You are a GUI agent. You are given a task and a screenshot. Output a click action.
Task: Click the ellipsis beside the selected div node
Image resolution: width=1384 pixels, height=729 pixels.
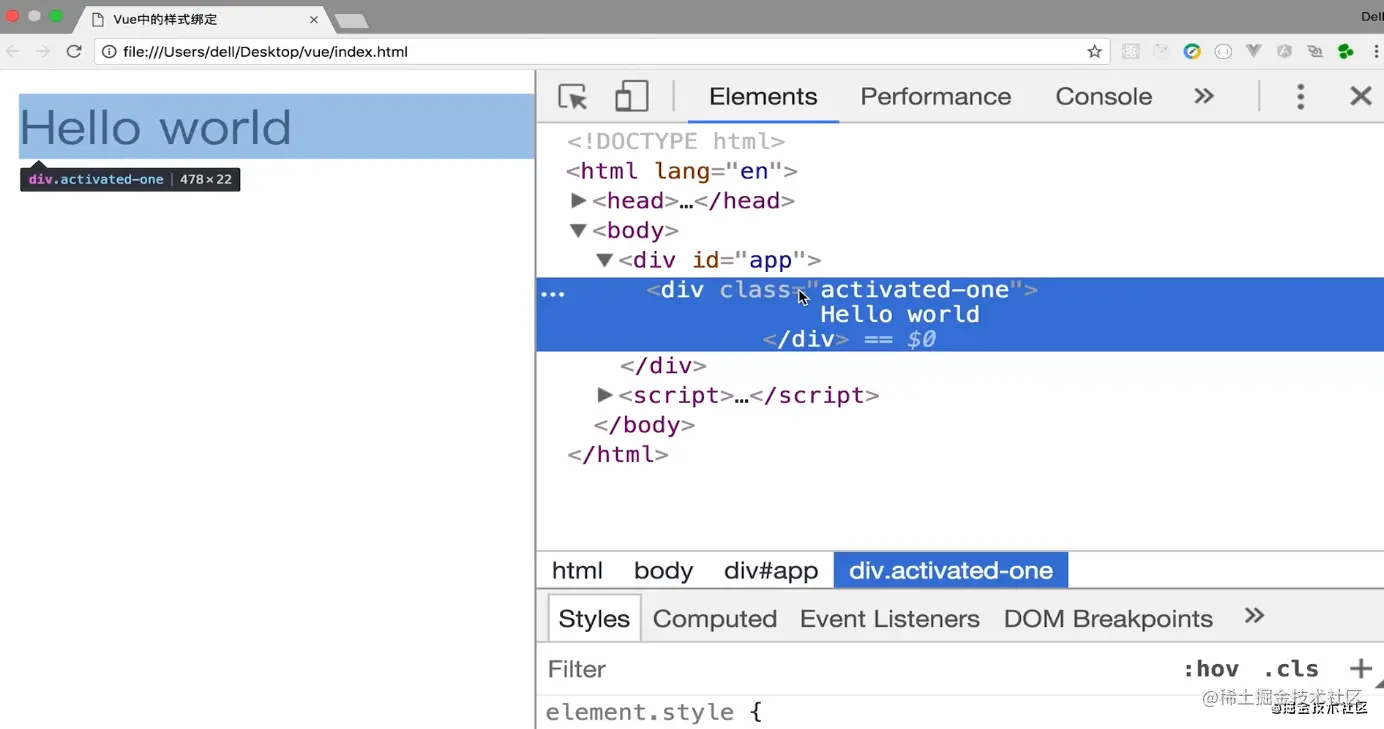tap(553, 293)
